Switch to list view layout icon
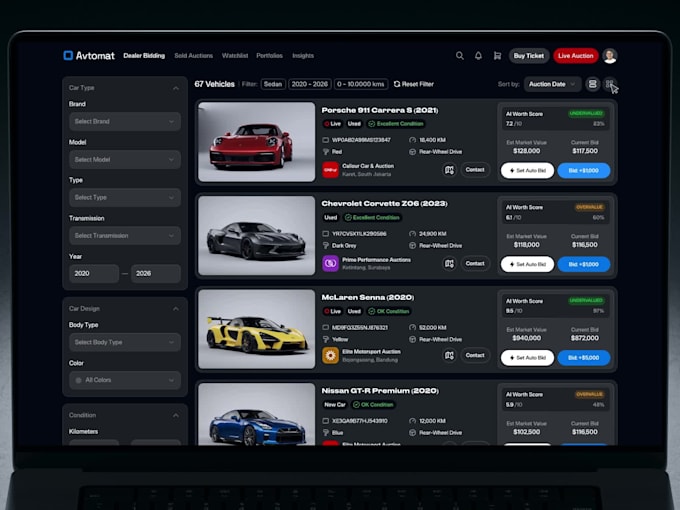The image size is (680, 510). tap(592, 84)
